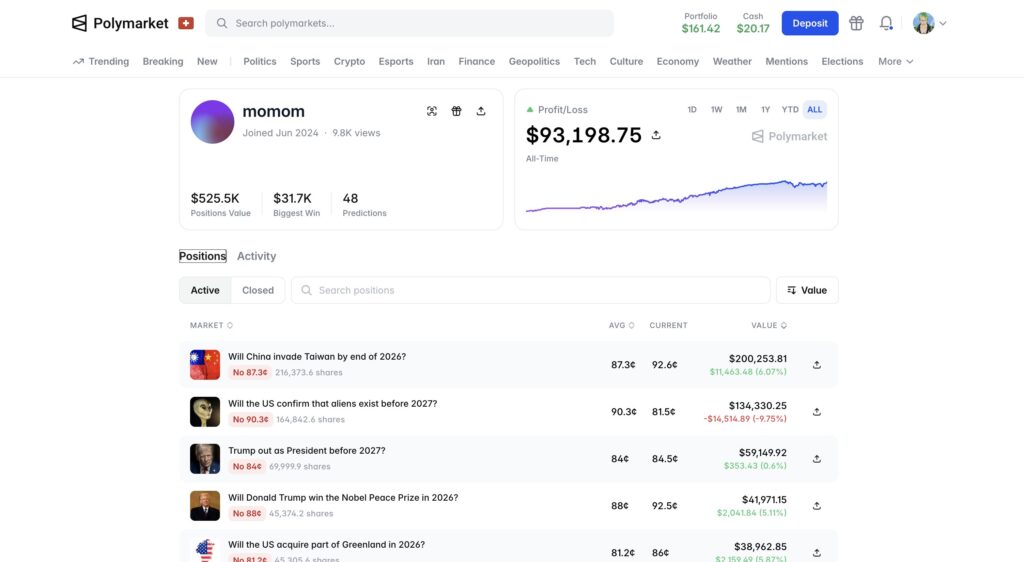
Task: Expand the More category dropdown
Action: (895, 61)
